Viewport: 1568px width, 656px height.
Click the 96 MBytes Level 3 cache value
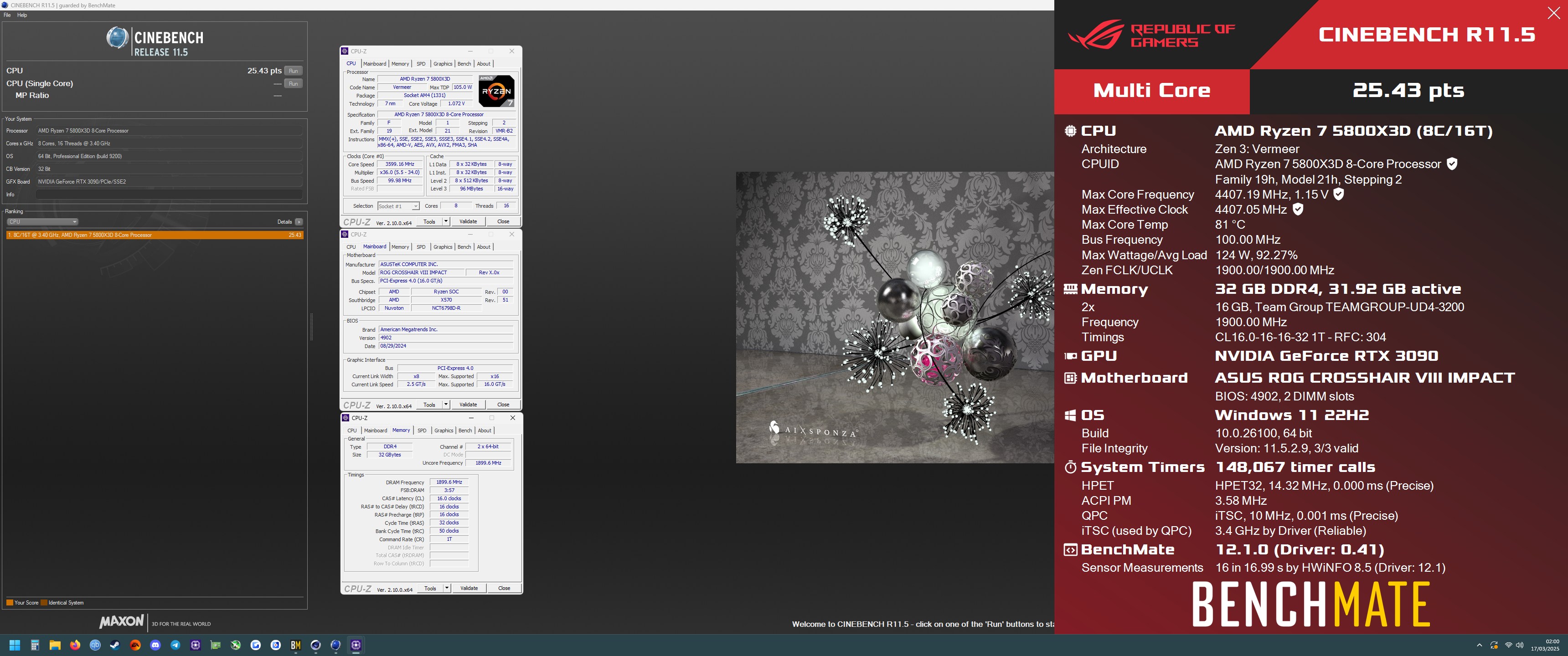tap(471, 189)
